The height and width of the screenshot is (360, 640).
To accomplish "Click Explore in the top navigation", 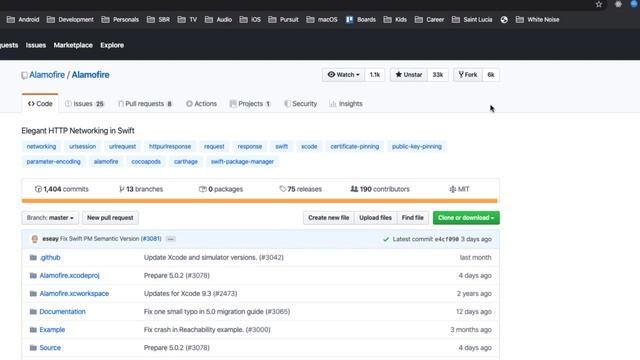I will [x=112, y=45].
